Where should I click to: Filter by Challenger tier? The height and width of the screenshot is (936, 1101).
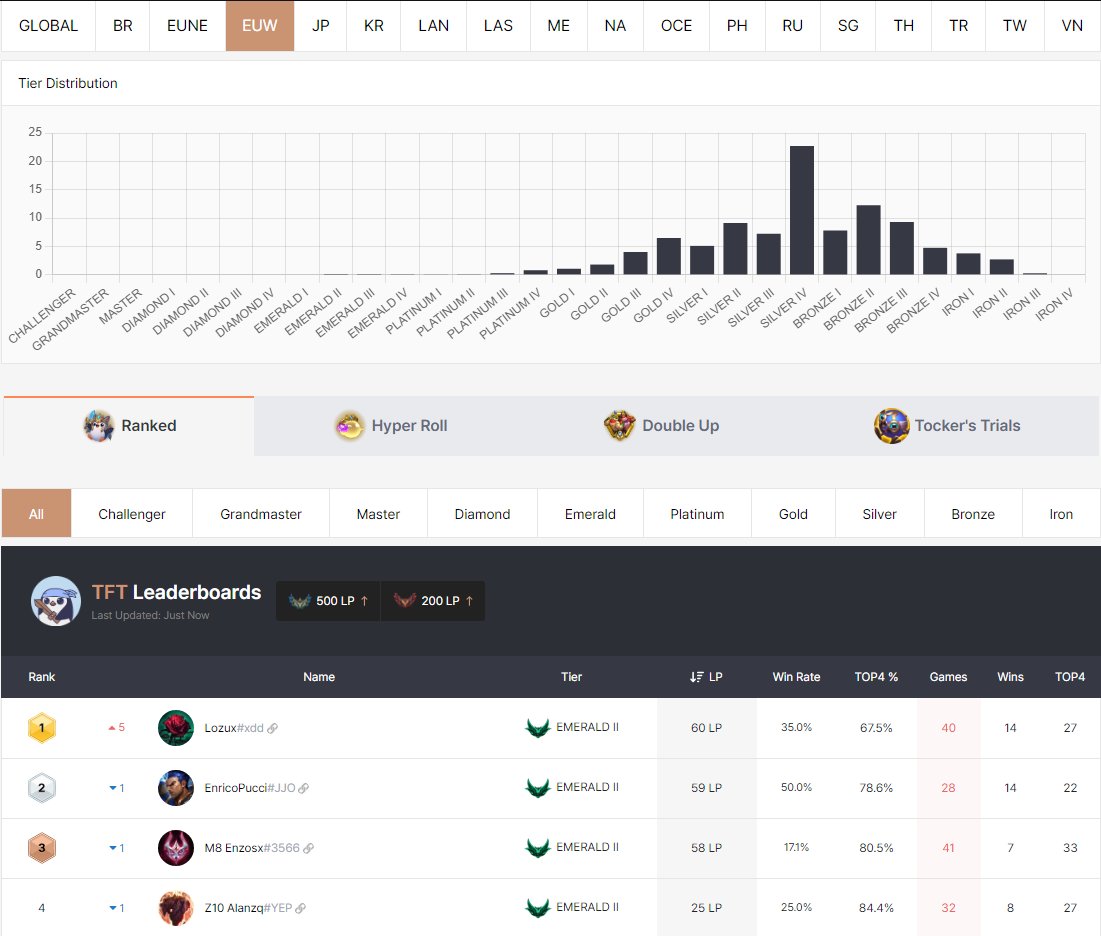[x=132, y=514]
